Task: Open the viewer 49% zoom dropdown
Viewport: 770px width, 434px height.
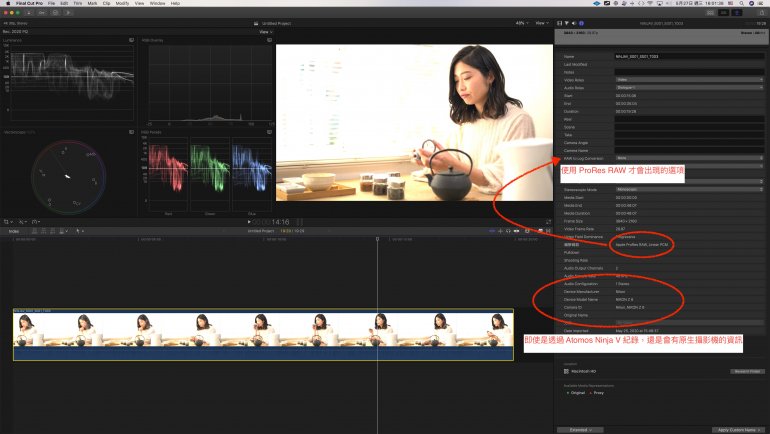Action: tap(522, 21)
